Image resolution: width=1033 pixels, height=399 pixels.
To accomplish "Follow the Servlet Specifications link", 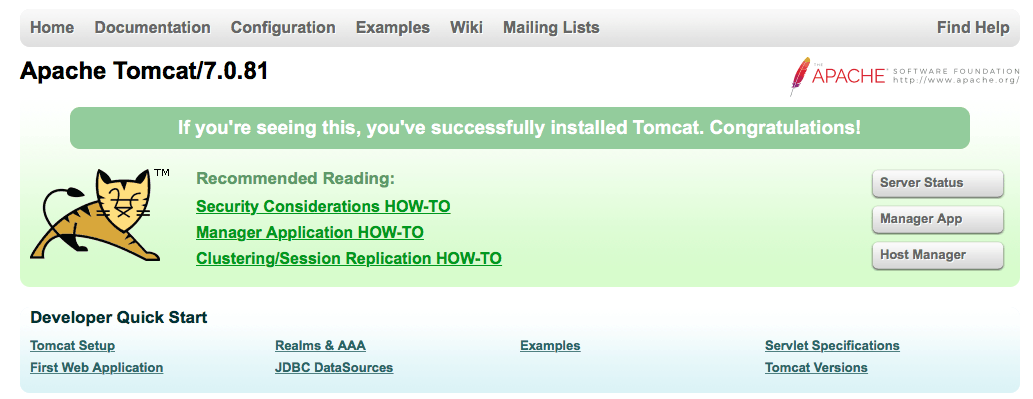I will 832,346.
